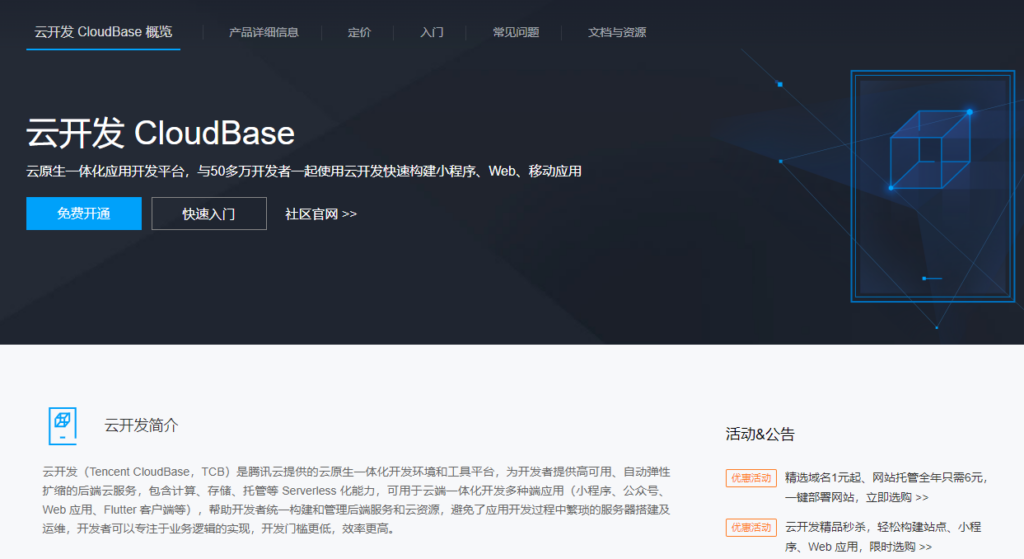1024x559 pixels.
Task: Click the 优惠活动 tag beside 云开发精品秒杀
Action: click(751, 528)
